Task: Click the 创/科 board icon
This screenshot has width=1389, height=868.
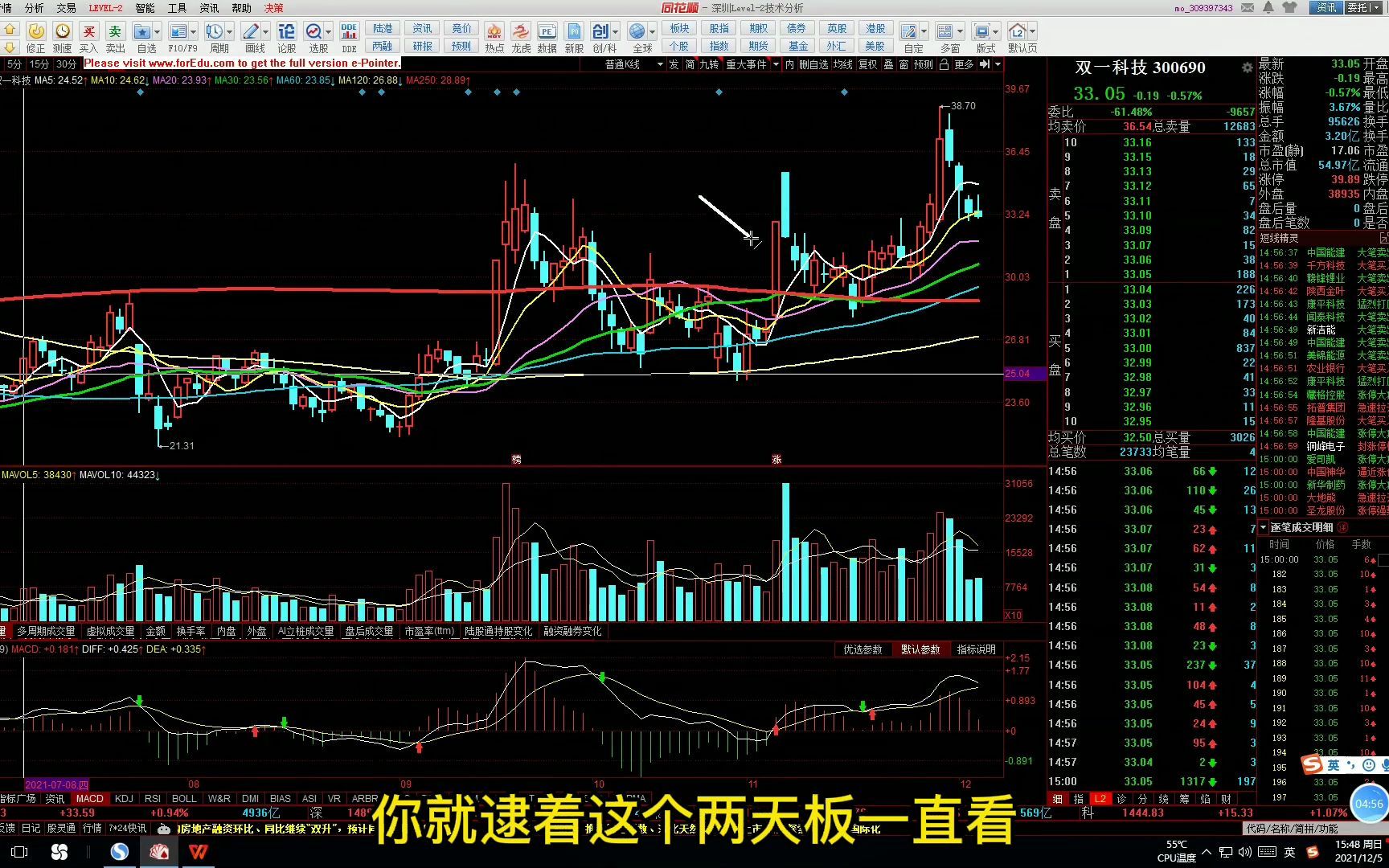Action: pos(600,31)
